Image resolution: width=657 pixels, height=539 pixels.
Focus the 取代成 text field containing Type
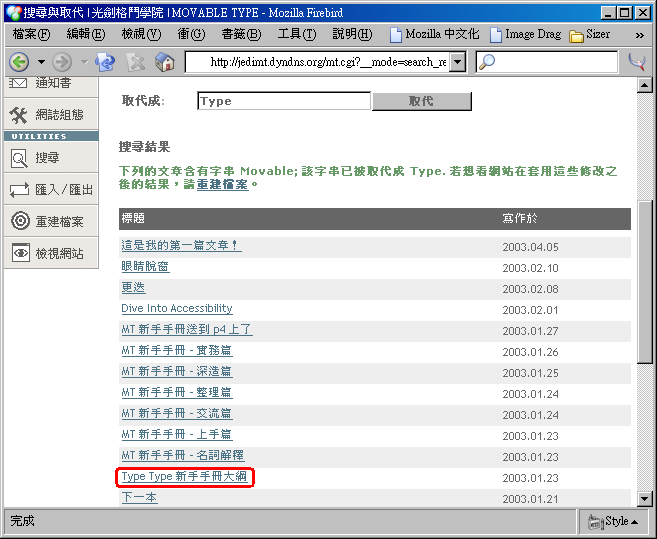point(284,101)
